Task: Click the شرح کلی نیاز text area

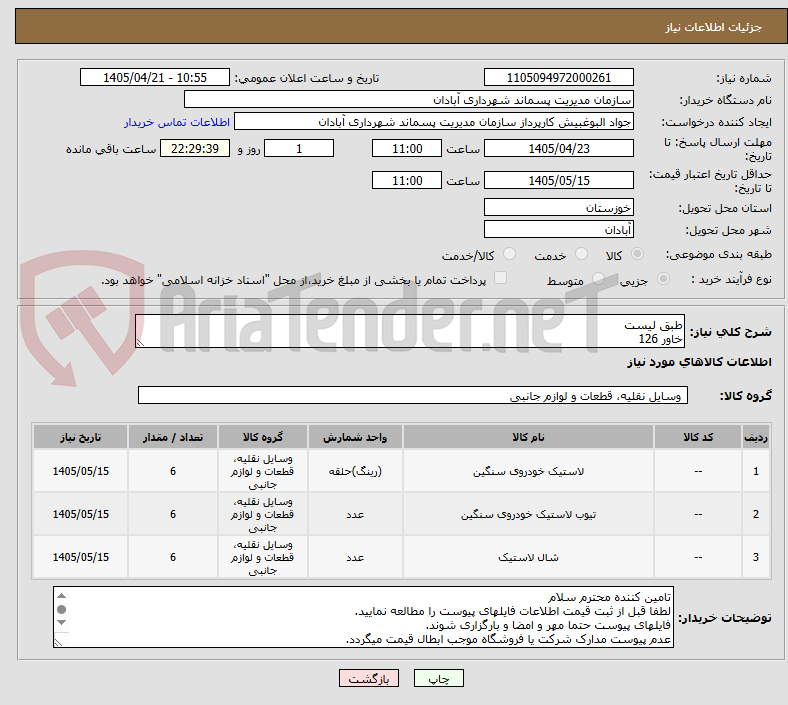Action: (410, 332)
